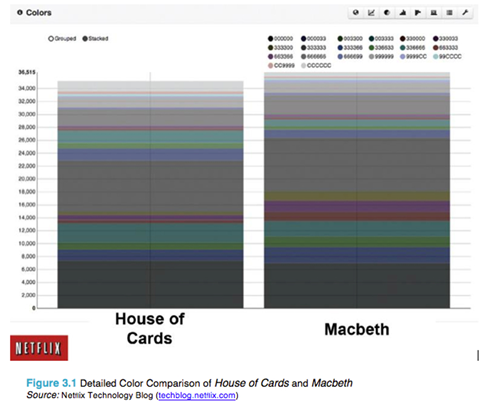The height and width of the screenshot is (407, 480).
Task: Open the techblog.netflix.com link
Action: click(x=197, y=395)
